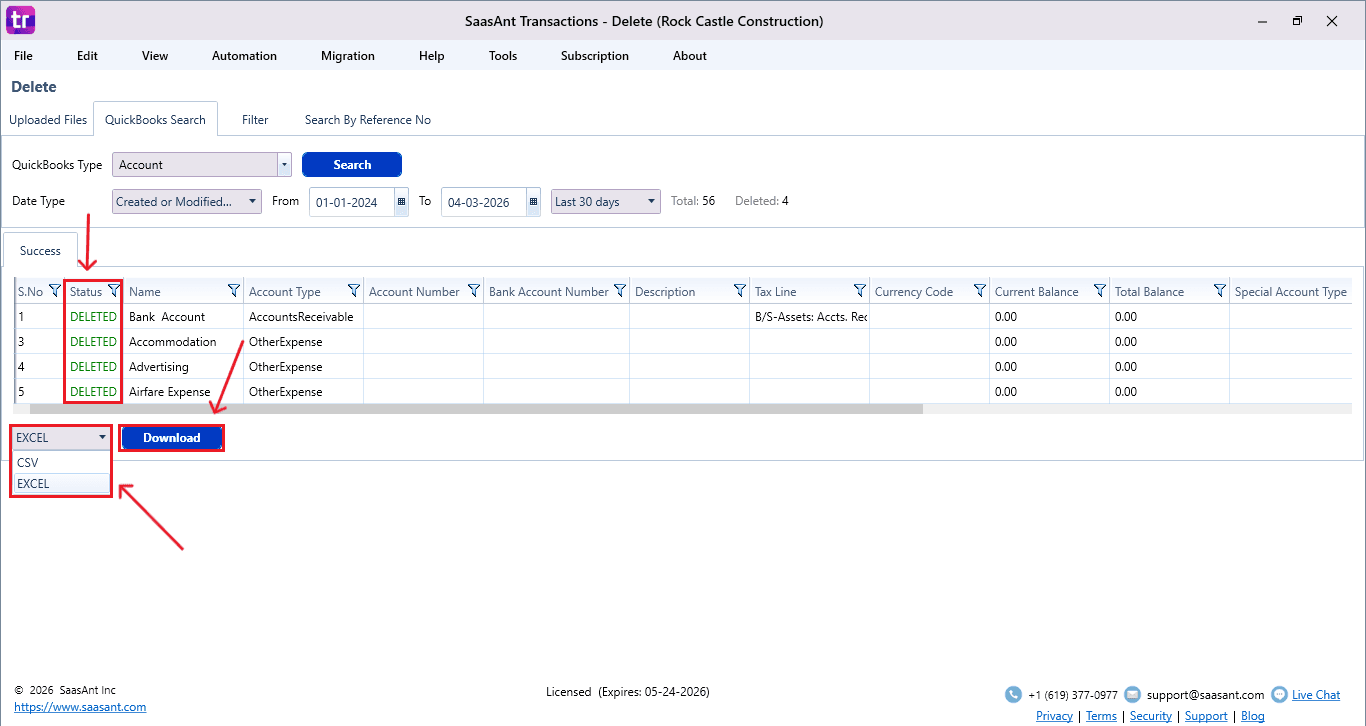Click the horizontal scrollbar under the table
Viewport: 1366px width, 726px height.
[x=476, y=408]
